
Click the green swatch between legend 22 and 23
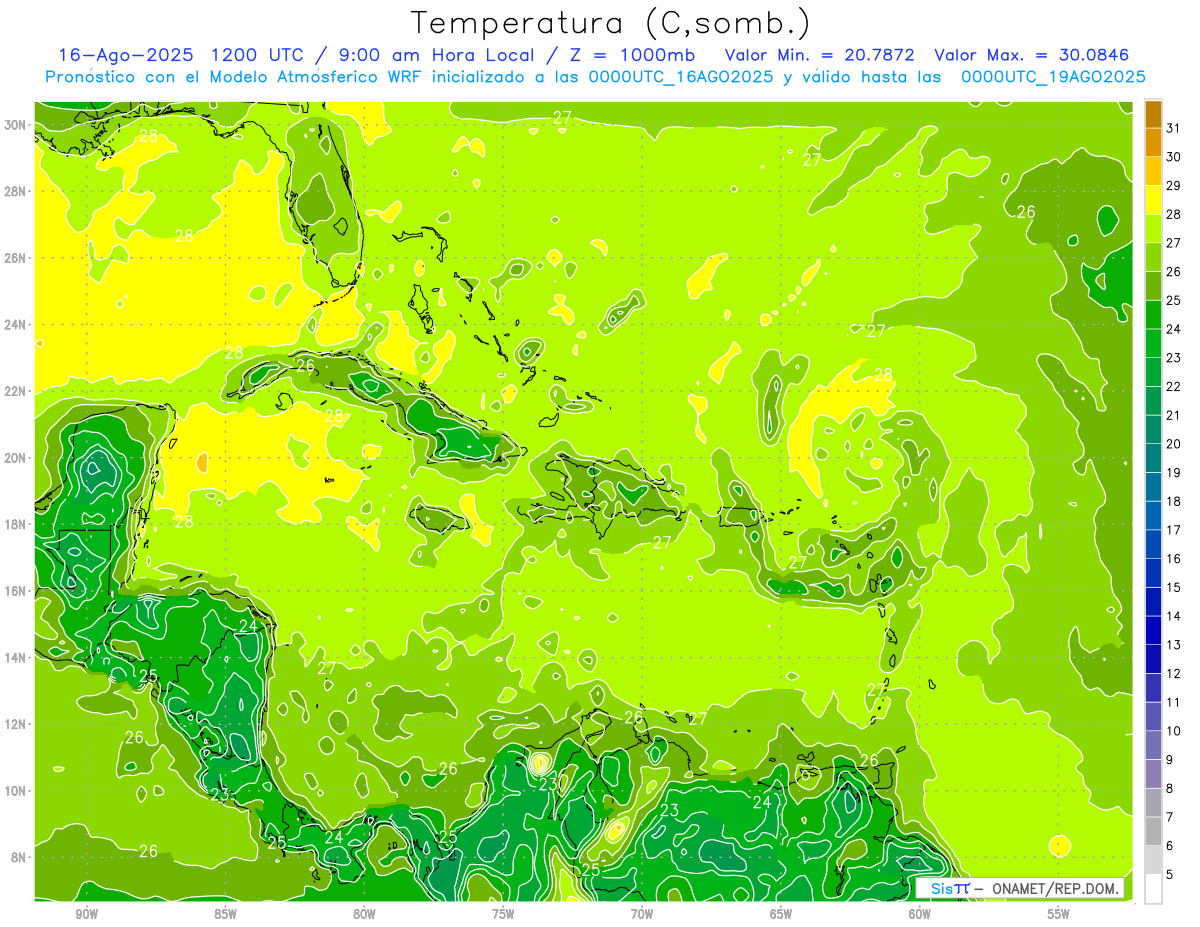pos(1153,372)
